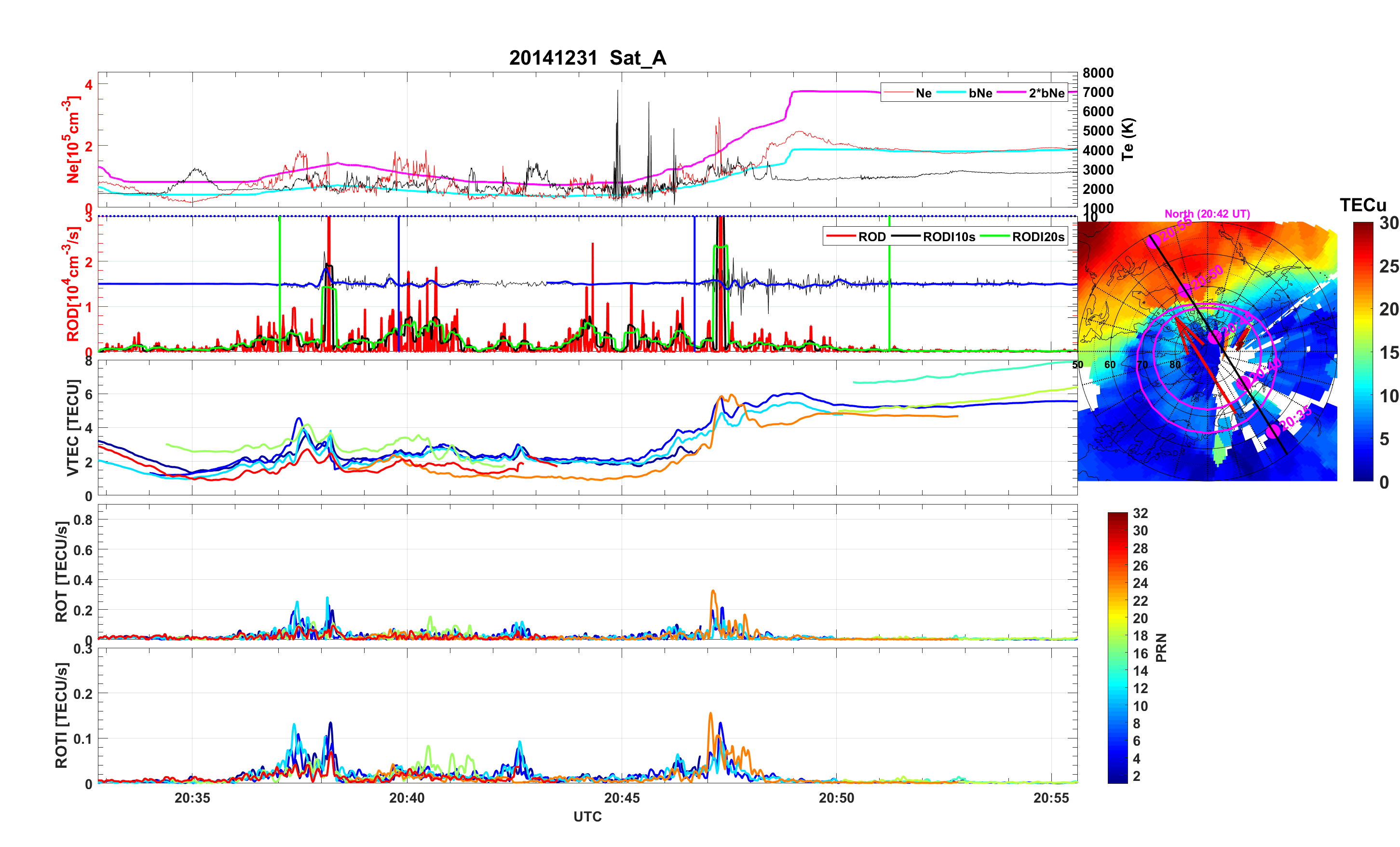Image resolution: width=1400 pixels, height=847 pixels.
Task: Click the magenta 20:35 marker on polar map
Action: [x=1273, y=430]
